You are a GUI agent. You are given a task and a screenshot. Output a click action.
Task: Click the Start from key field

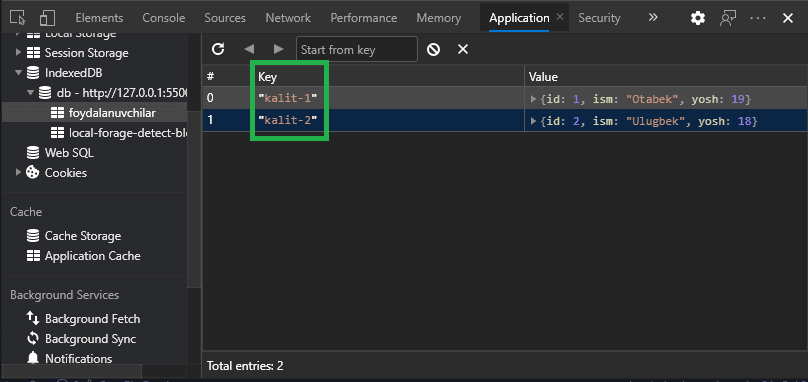tap(357, 49)
